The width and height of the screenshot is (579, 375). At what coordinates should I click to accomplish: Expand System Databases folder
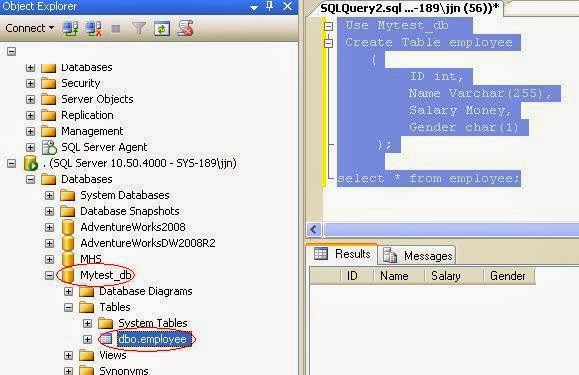click(49, 195)
